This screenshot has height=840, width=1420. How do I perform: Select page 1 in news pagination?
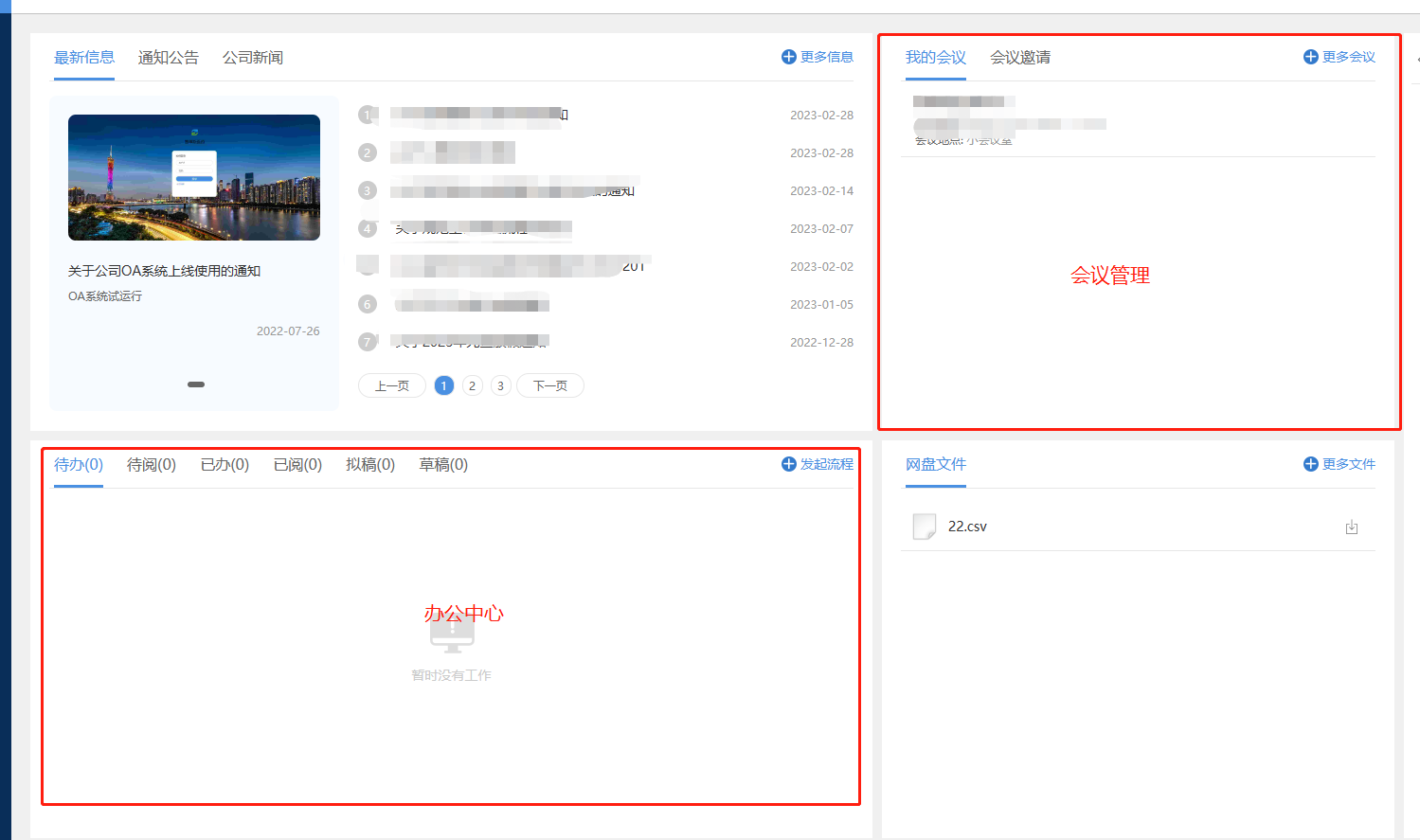click(x=443, y=385)
